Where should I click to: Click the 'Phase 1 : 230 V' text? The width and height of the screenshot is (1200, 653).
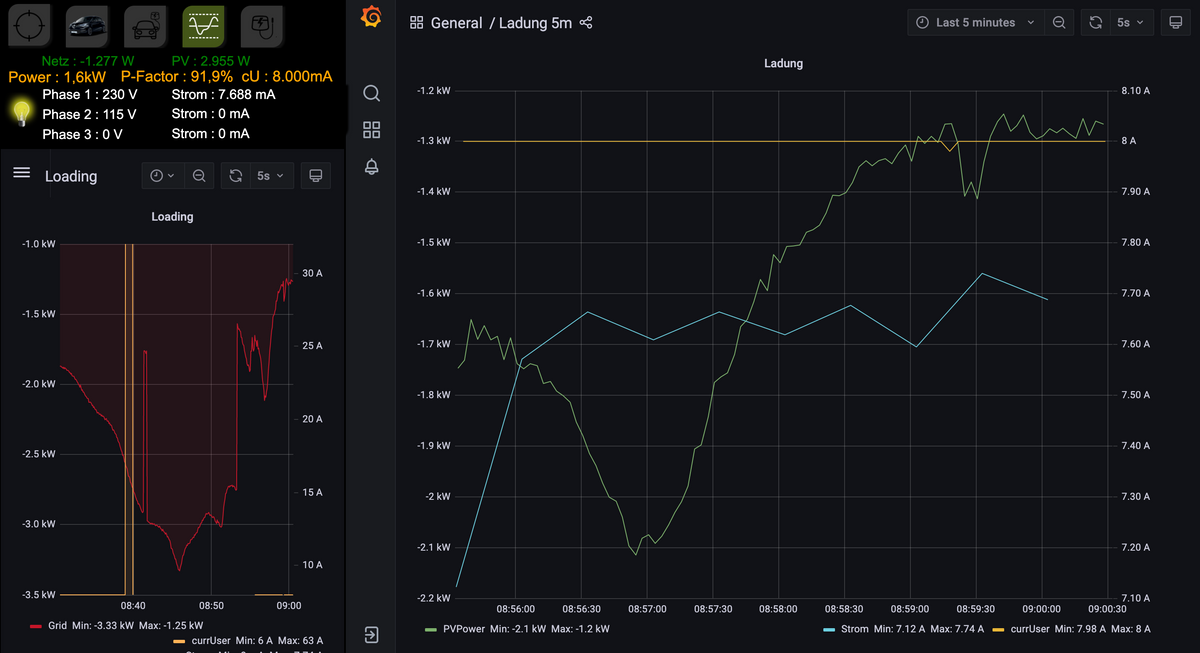[x=90, y=95]
